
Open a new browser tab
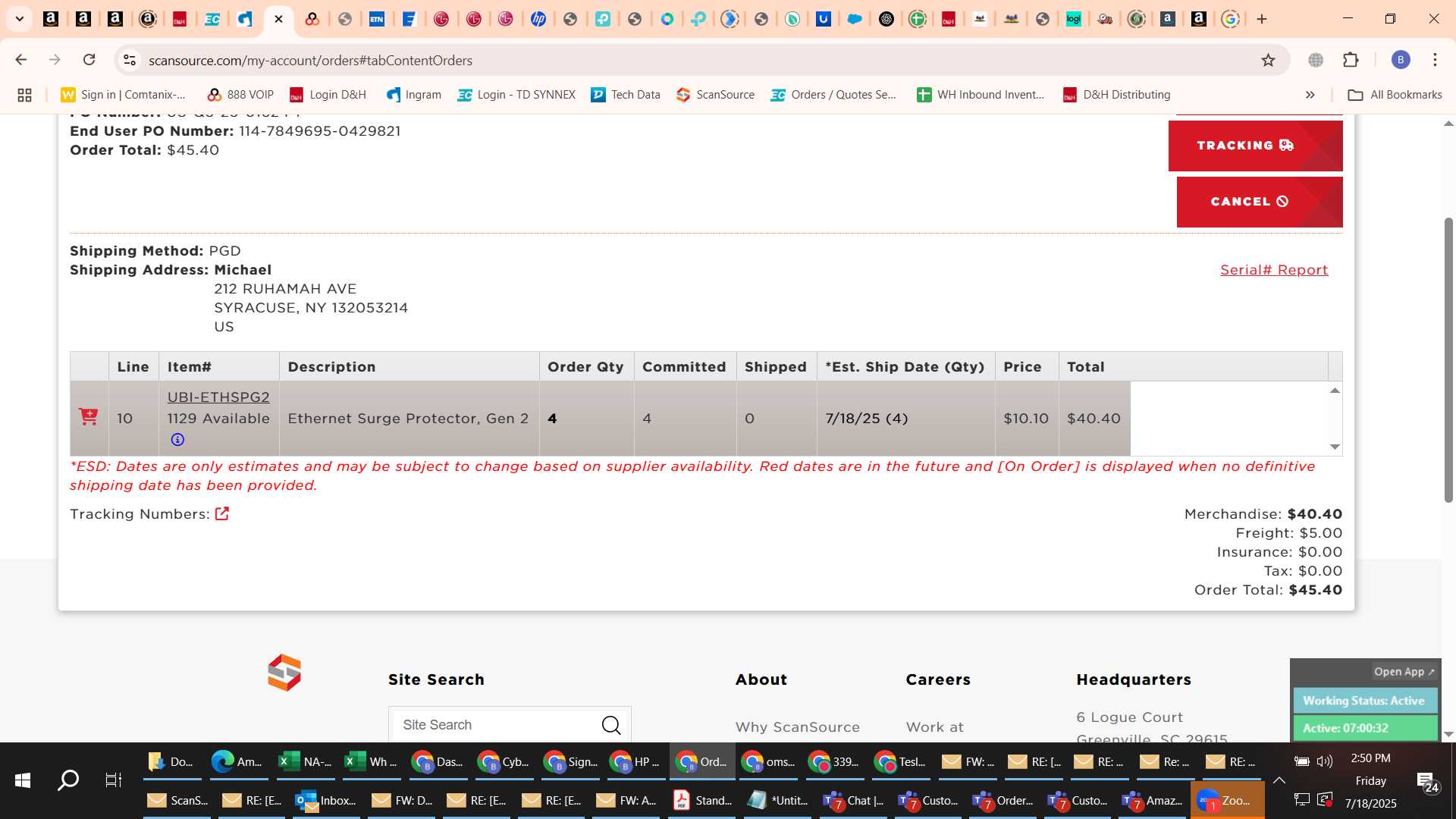pos(1262,19)
